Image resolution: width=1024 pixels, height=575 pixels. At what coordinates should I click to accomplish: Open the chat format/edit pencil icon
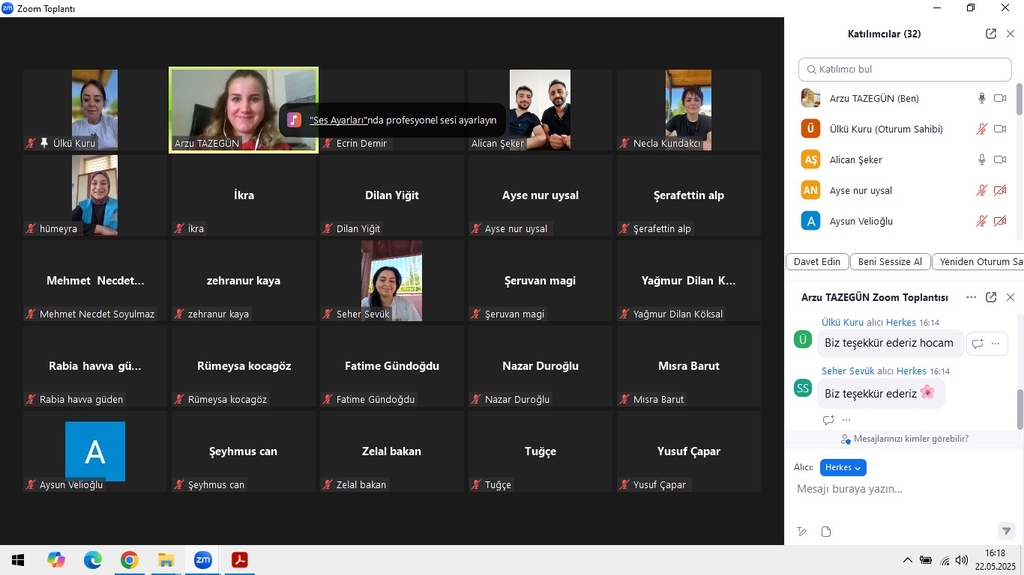801,531
